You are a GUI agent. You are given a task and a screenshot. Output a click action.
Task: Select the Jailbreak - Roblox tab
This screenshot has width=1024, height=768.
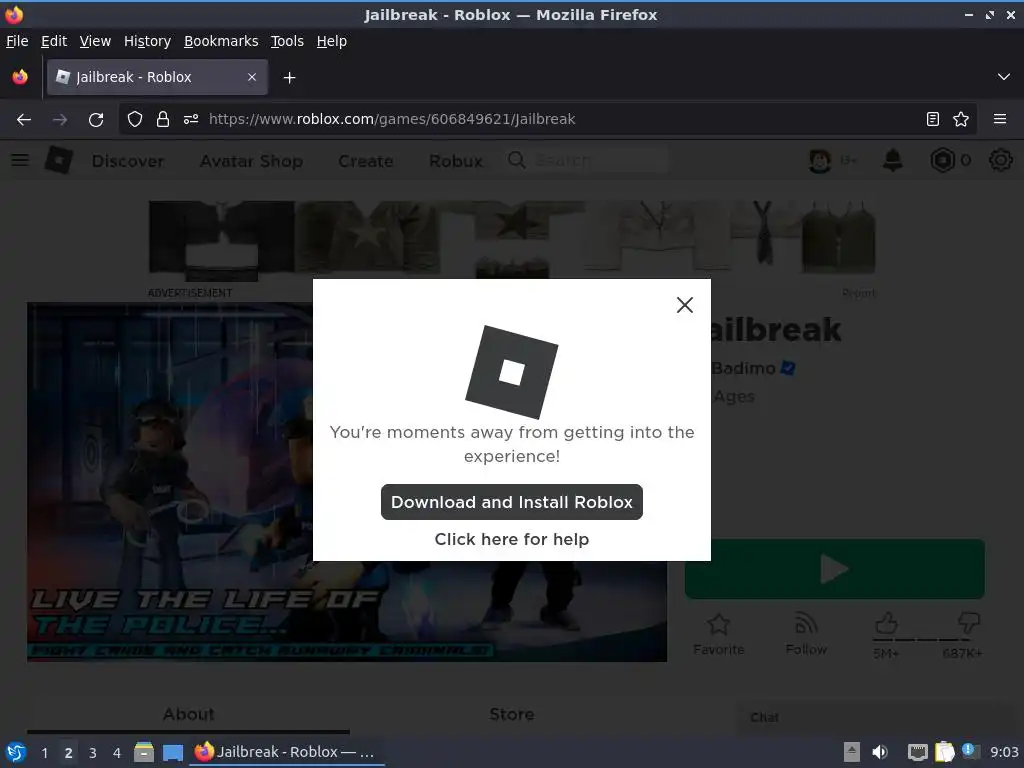[157, 77]
